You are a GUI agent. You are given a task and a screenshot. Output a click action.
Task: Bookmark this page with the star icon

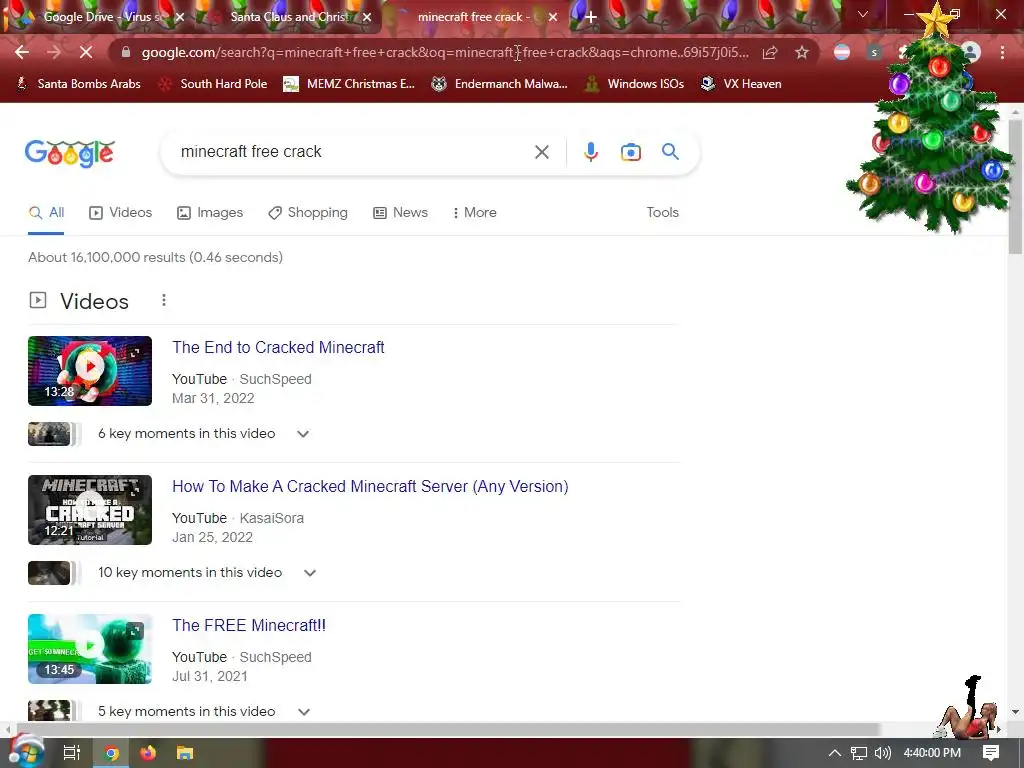pyautogui.click(x=802, y=52)
